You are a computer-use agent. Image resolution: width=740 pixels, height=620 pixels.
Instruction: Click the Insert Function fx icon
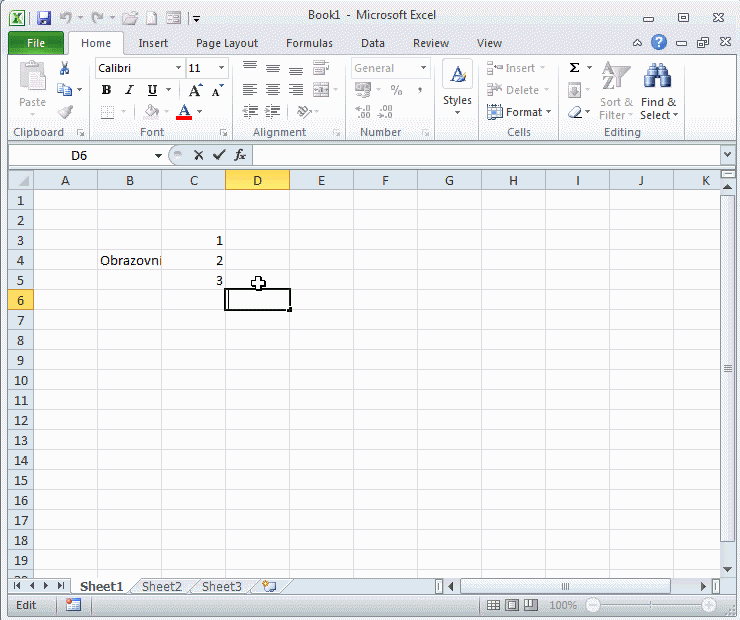tap(240, 155)
